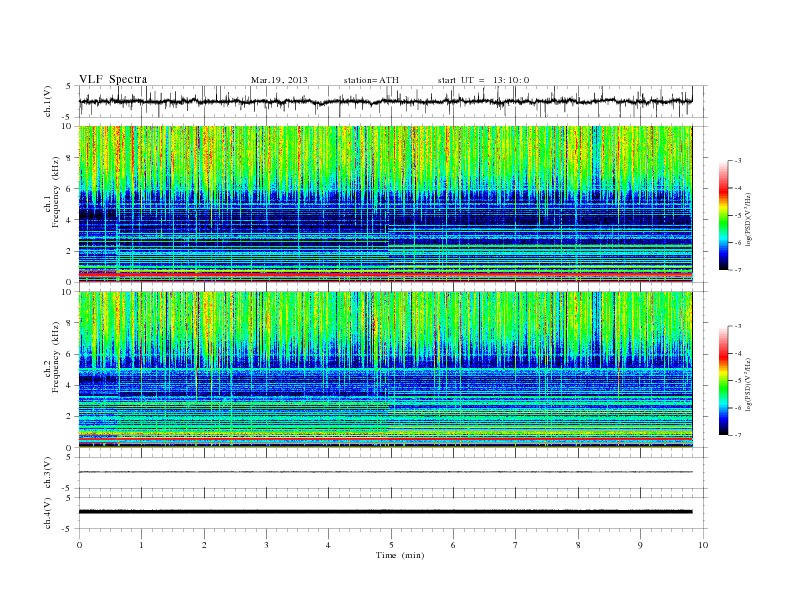Click the ch.1 spectrogram image
The width and height of the screenshot is (792, 612).
point(386,204)
